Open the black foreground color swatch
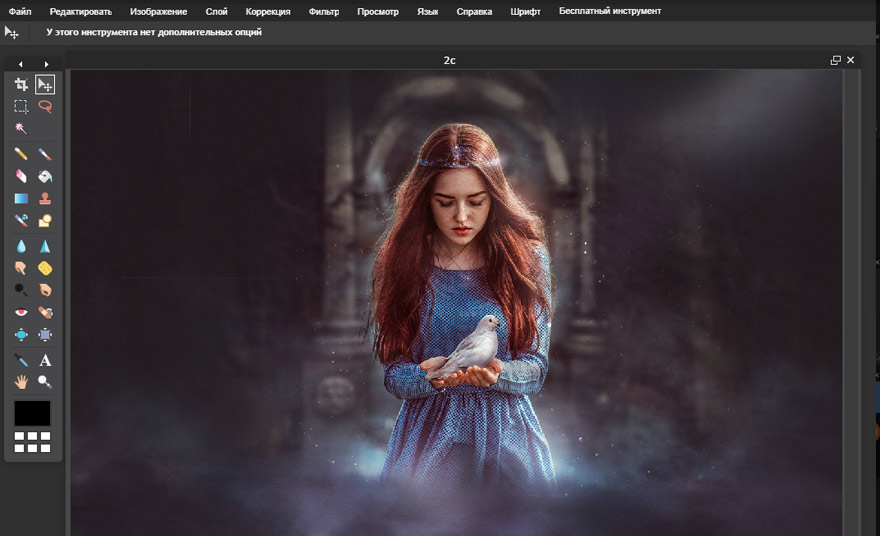The height and width of the screenshot is (536, 880). pos(32,413)
